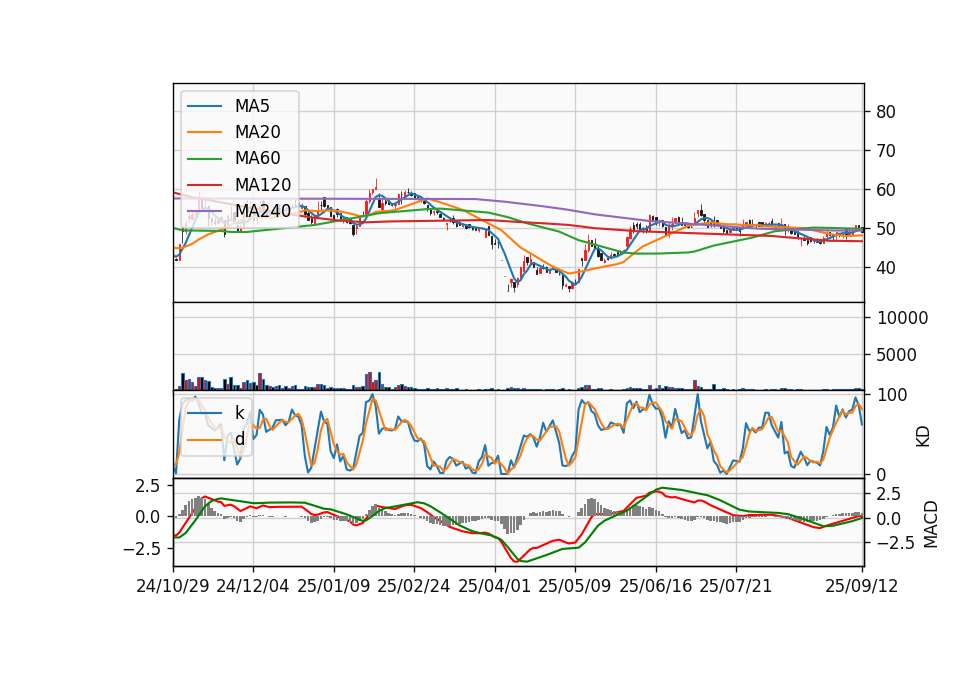Click the 80 price axis tick label
Image resolution: width=960 pixels, height=690 pixels.
[x=886, y=112]
